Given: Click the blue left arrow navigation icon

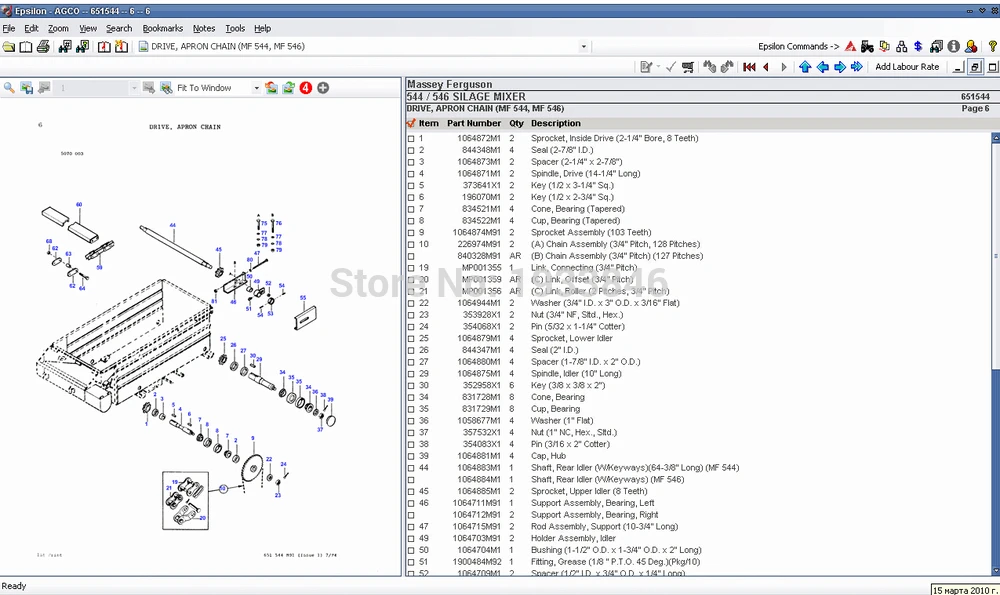Looking at the screenshot, I should (x=823, y=67).
